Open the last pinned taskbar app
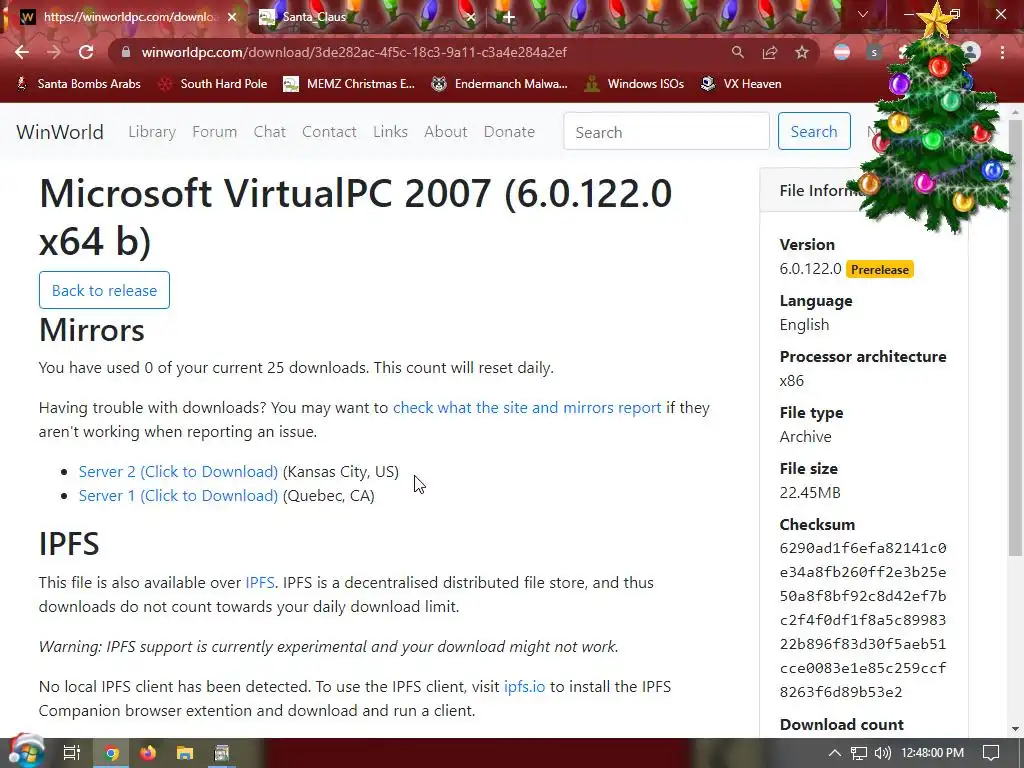 222,753
